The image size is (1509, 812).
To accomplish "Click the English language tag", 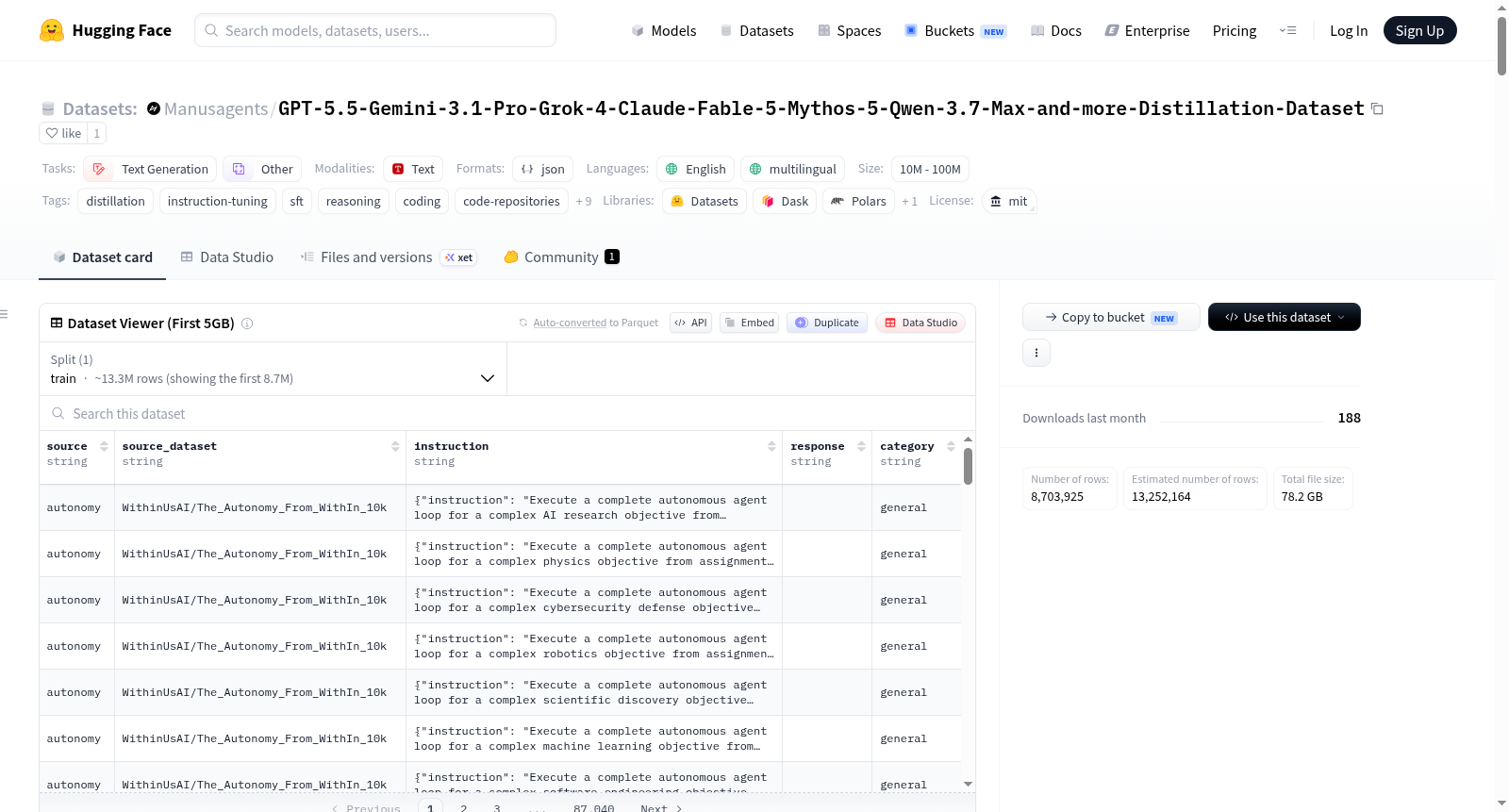I will (x=696, y=169).
